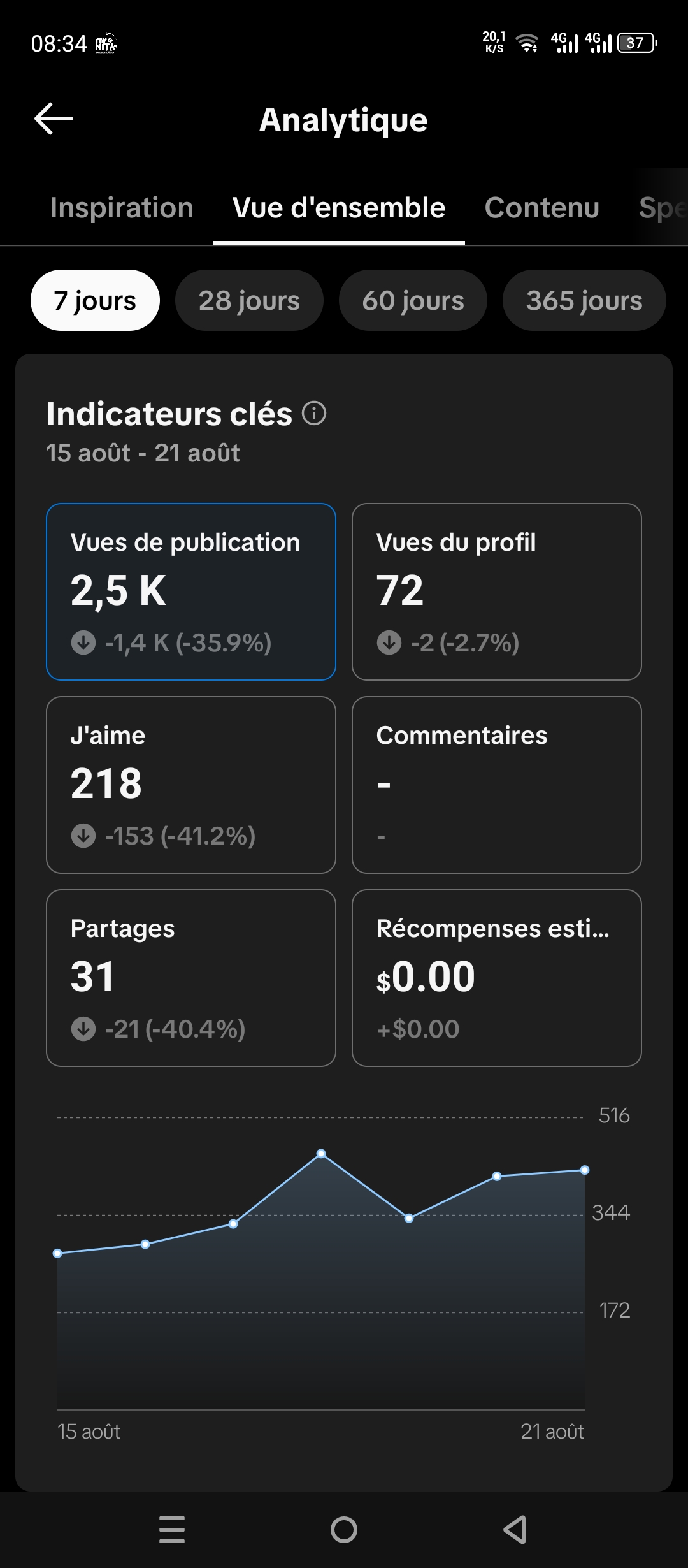Select the Vues du profil card
Viewport: 688px width, 1568px height.
pyautogui.click(x=497, y=592)
